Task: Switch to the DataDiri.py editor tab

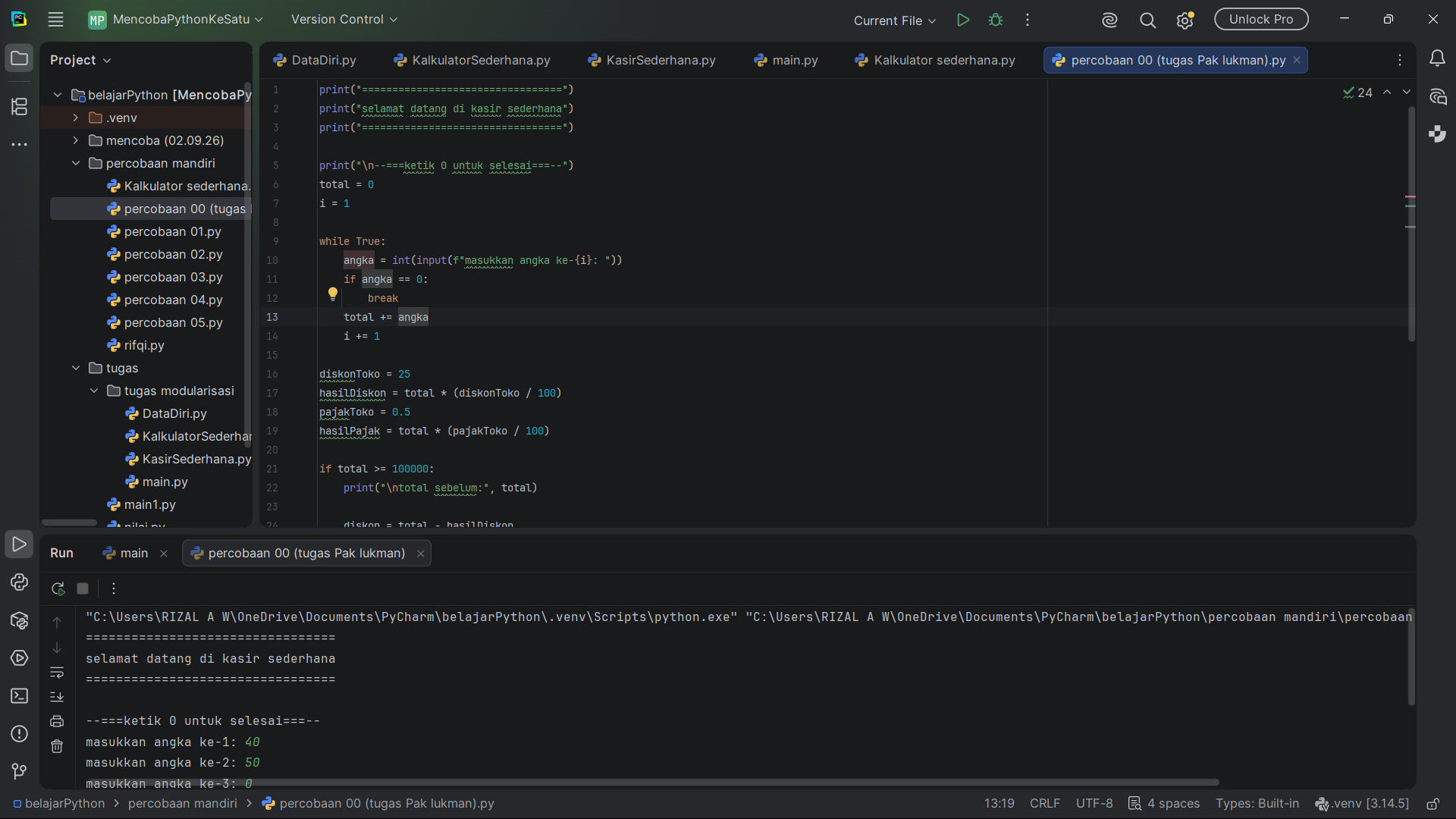Action: (x=315, y=60)
